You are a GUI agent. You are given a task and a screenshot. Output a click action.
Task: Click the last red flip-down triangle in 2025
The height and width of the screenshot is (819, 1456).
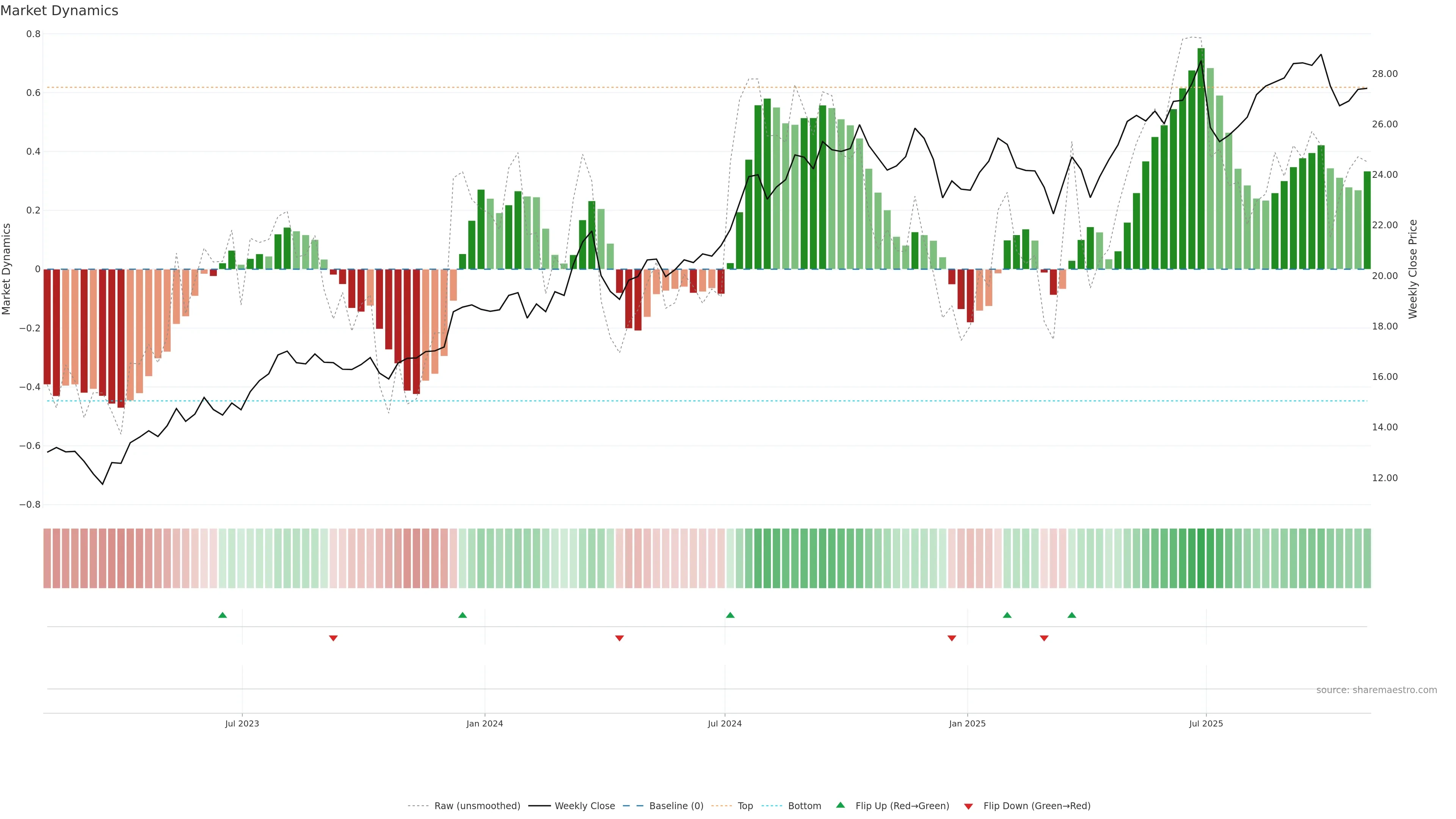(x=1044, y=638)
